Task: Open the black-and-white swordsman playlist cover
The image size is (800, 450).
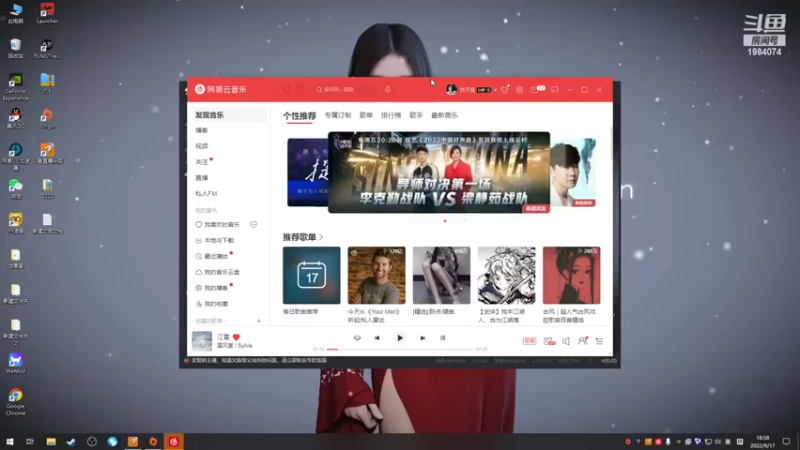Action: 507,276
